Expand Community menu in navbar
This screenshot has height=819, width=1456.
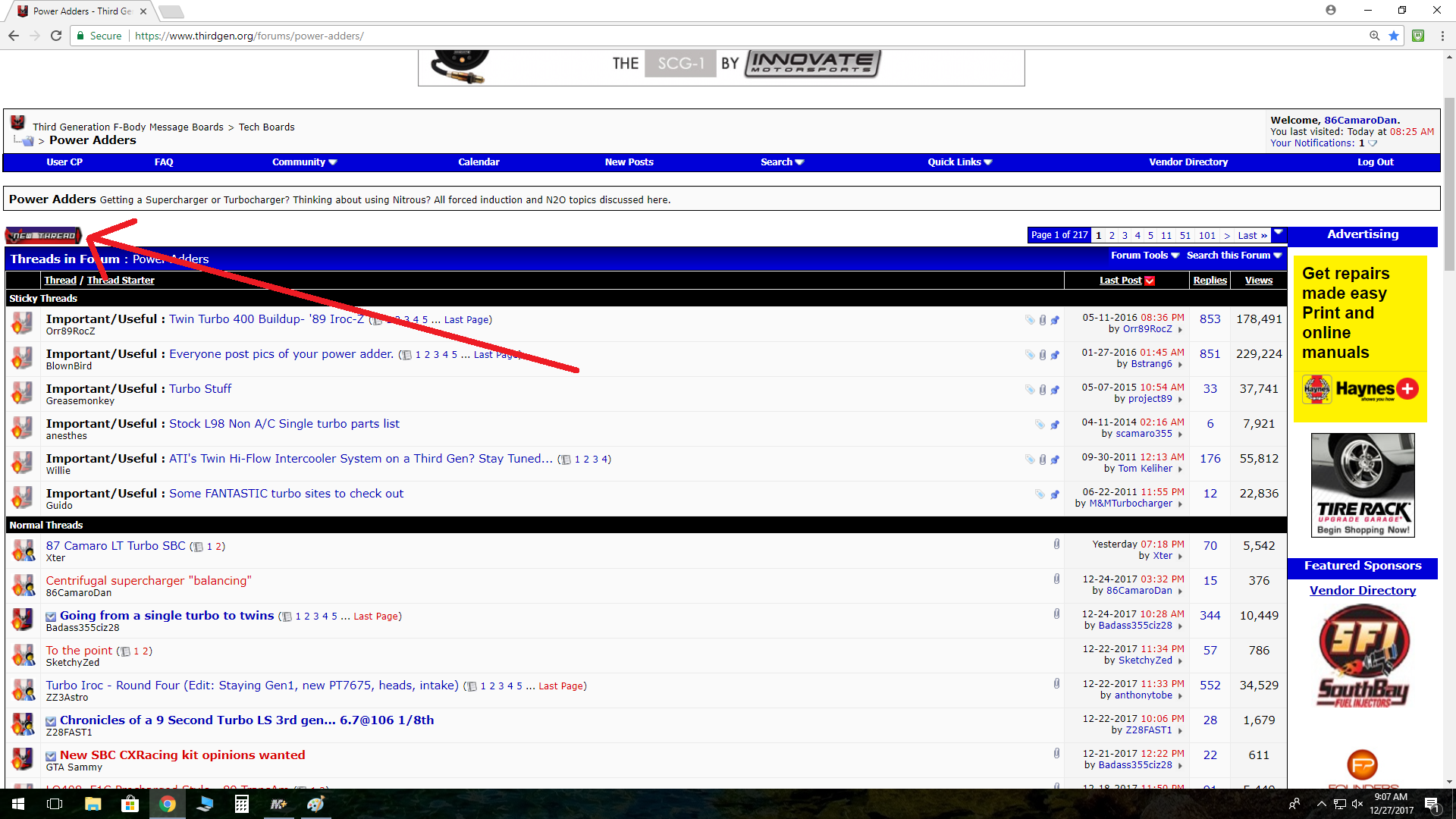[x=304, y=162]
